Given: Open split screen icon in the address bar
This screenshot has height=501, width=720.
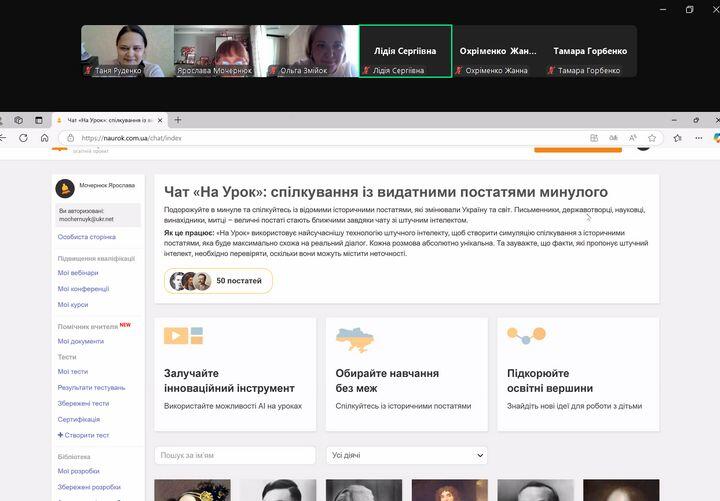Looking at the screenshot, I should point(594,138).
